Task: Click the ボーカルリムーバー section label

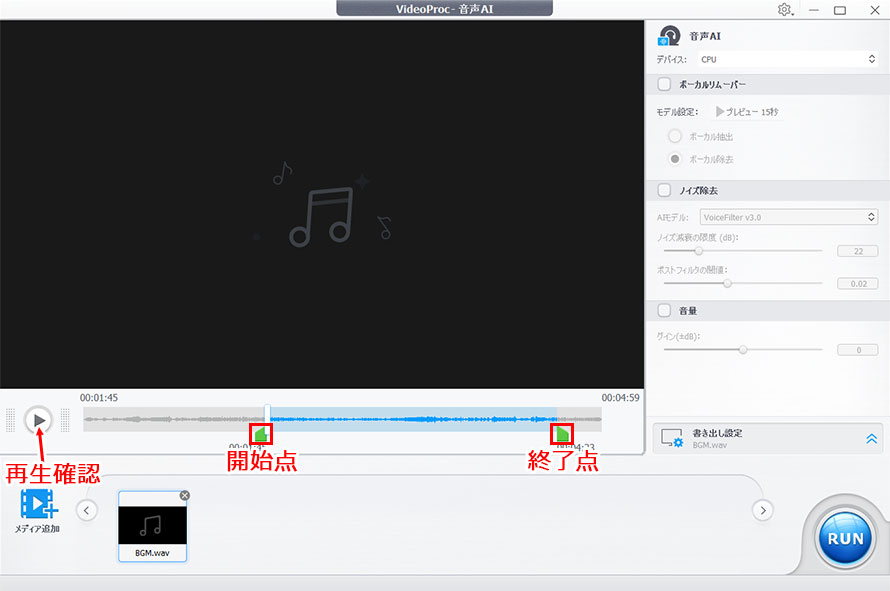Action: 712,85
